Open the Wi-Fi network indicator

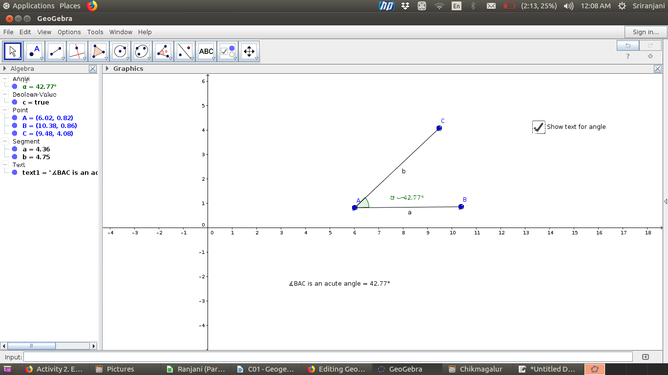click(x=439, y=6)
